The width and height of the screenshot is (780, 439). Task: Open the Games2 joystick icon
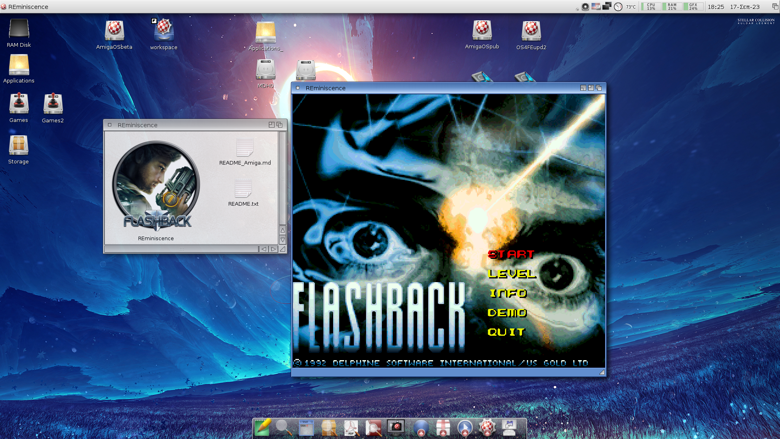(x=52, y=104)
